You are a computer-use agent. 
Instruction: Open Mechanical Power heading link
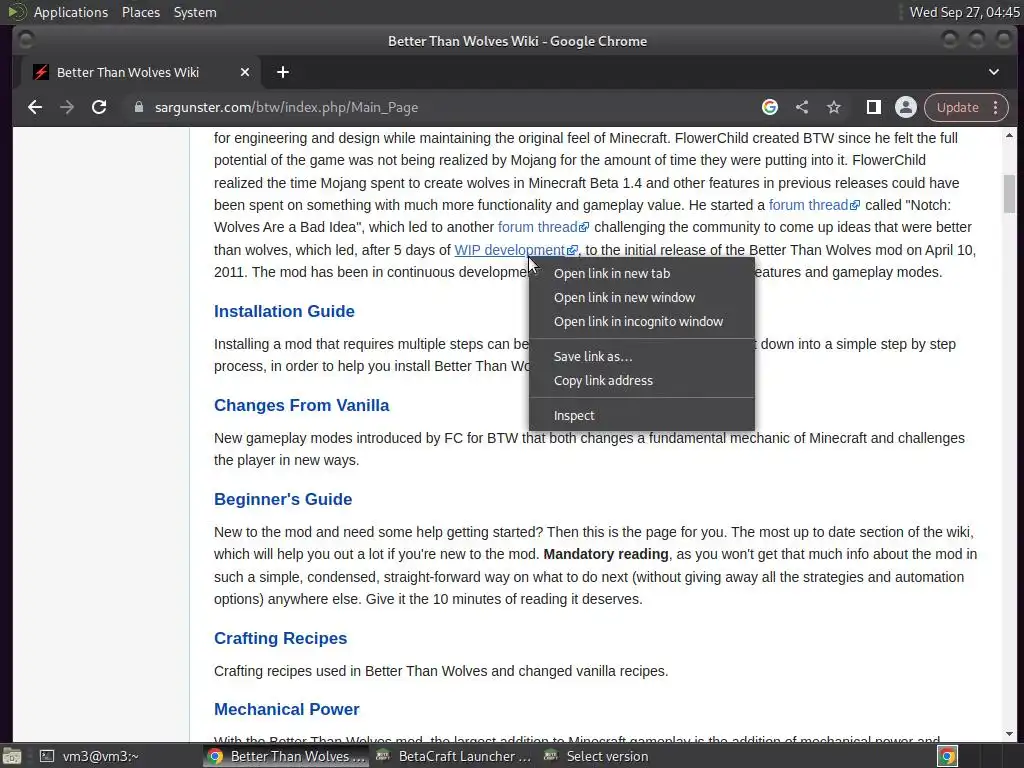tap(287, 709)
